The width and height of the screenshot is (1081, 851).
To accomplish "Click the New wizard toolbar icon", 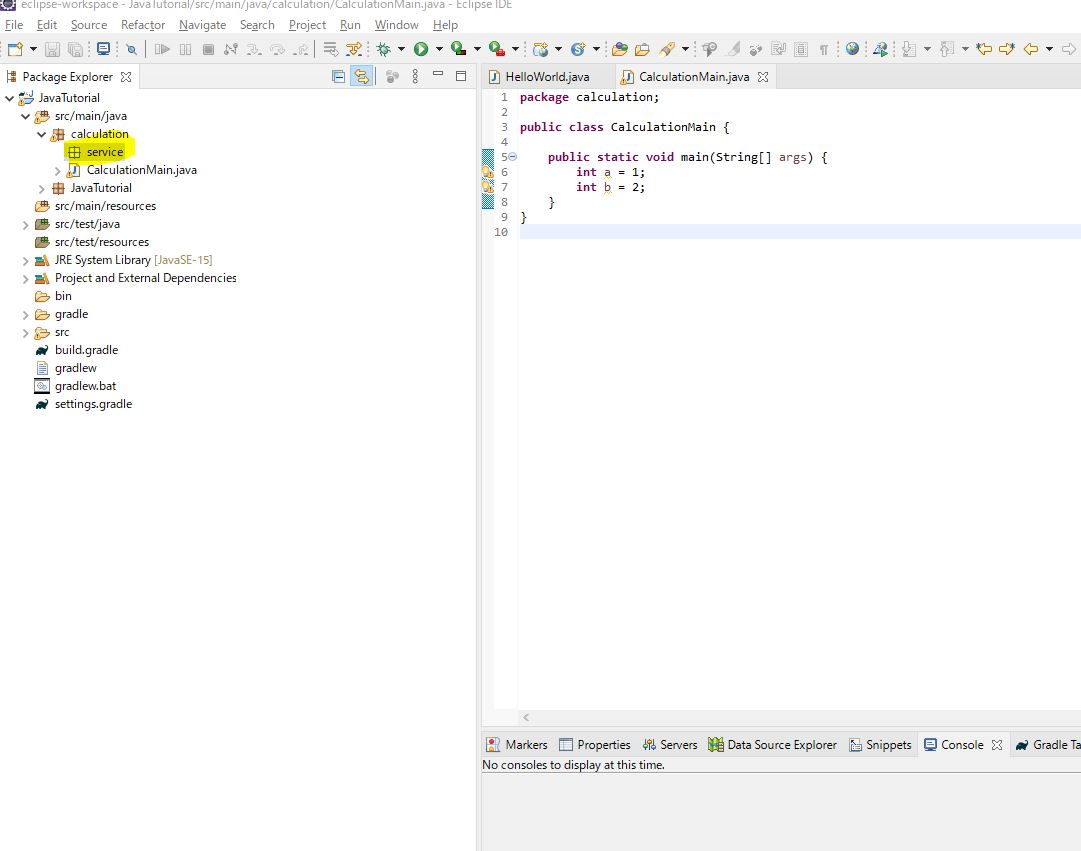I will coord(15,49).
